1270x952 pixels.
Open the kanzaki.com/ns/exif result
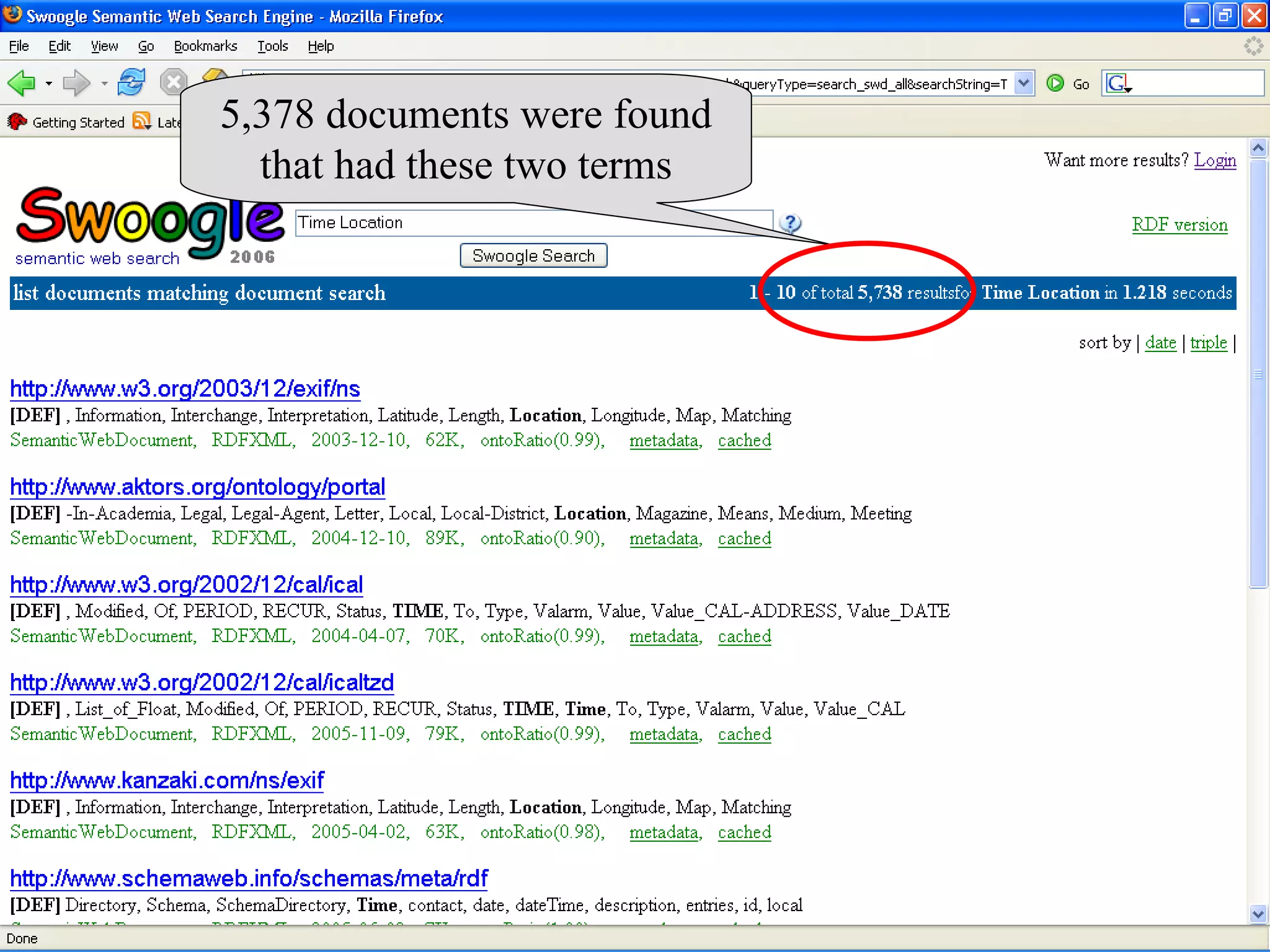tap(167, 780)
